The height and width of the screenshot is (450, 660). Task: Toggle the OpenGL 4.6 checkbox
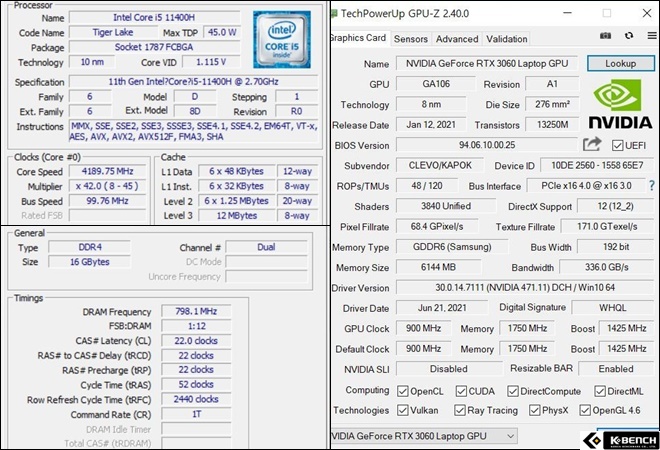tap(585, 410)
